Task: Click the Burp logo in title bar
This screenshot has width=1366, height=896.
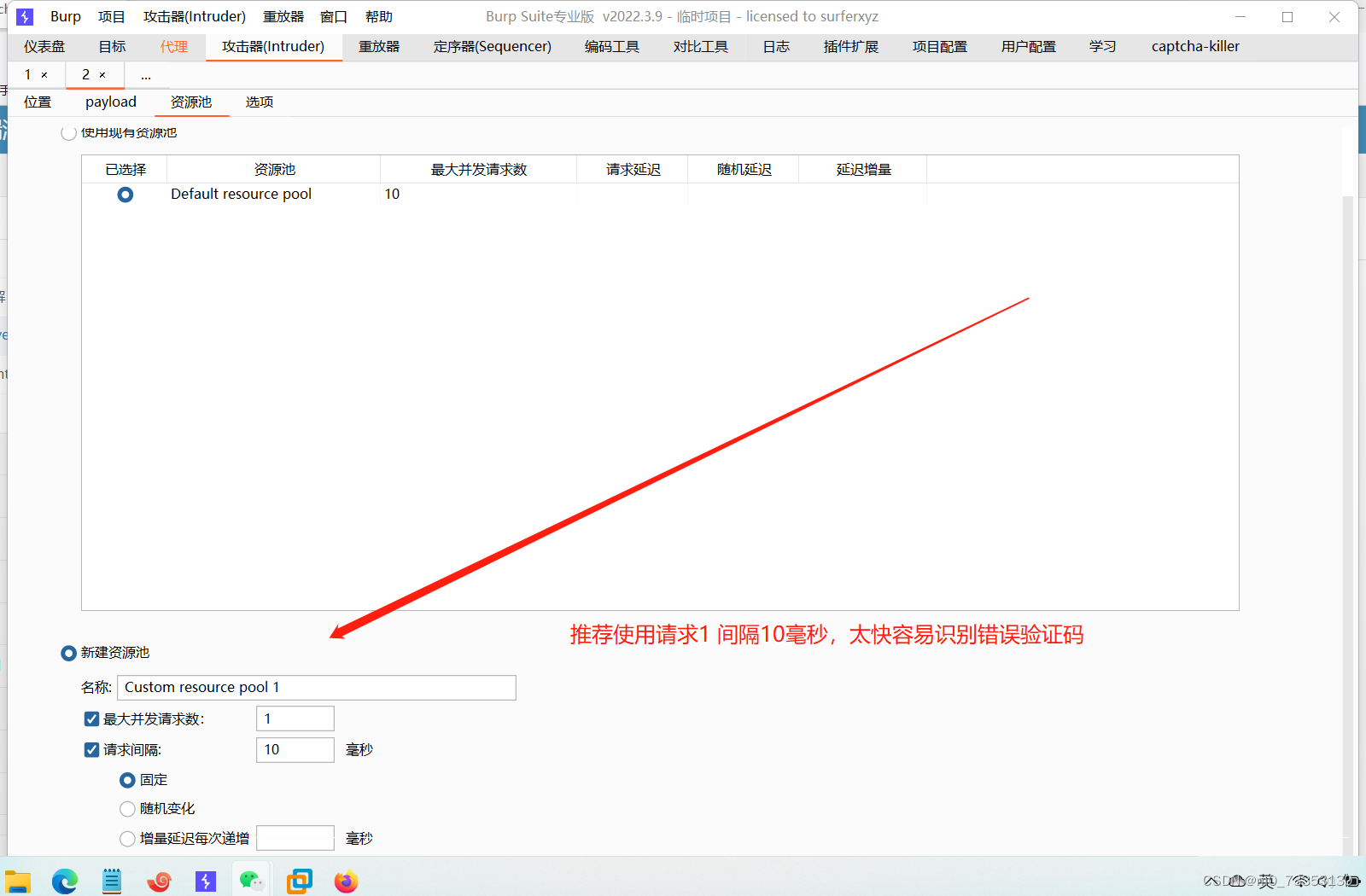Action: (25, 17)
